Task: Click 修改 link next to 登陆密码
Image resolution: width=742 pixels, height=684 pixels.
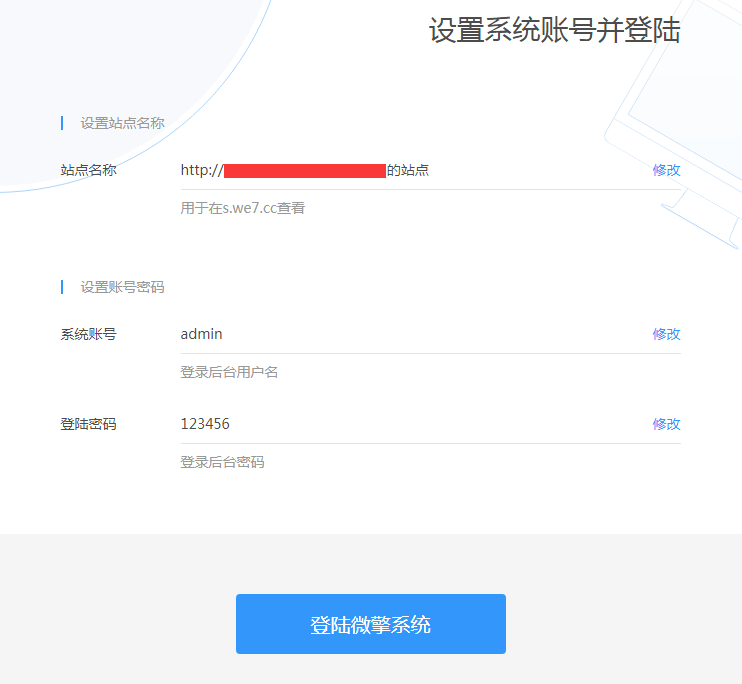Action: (x=666, y=424)
